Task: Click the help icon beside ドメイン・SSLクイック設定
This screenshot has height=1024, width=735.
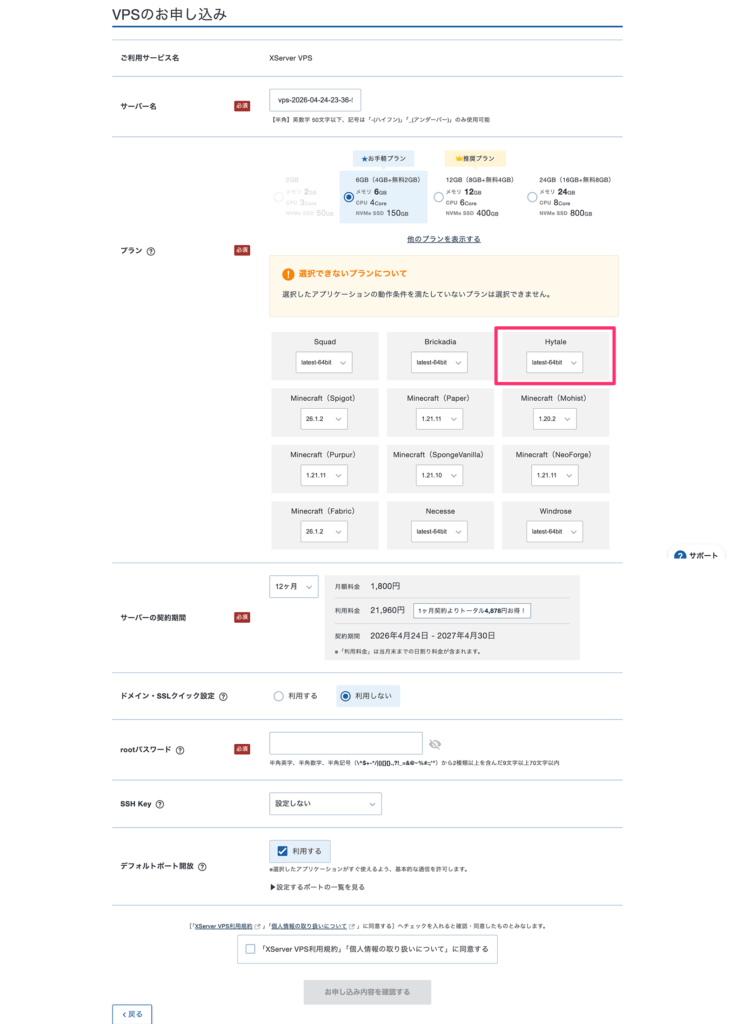Action: [x=222, y=696]
